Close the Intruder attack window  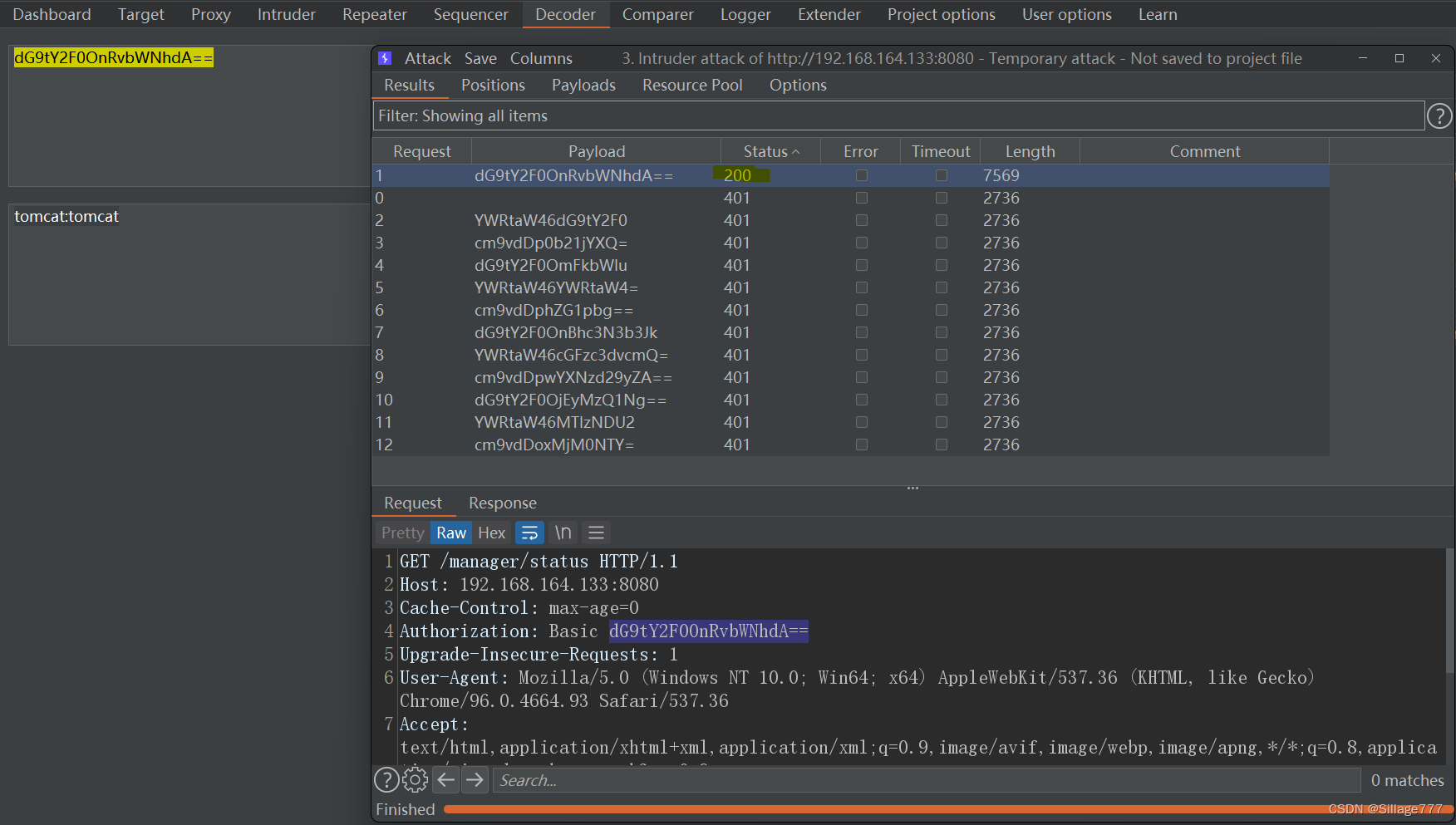(1436, 58)
